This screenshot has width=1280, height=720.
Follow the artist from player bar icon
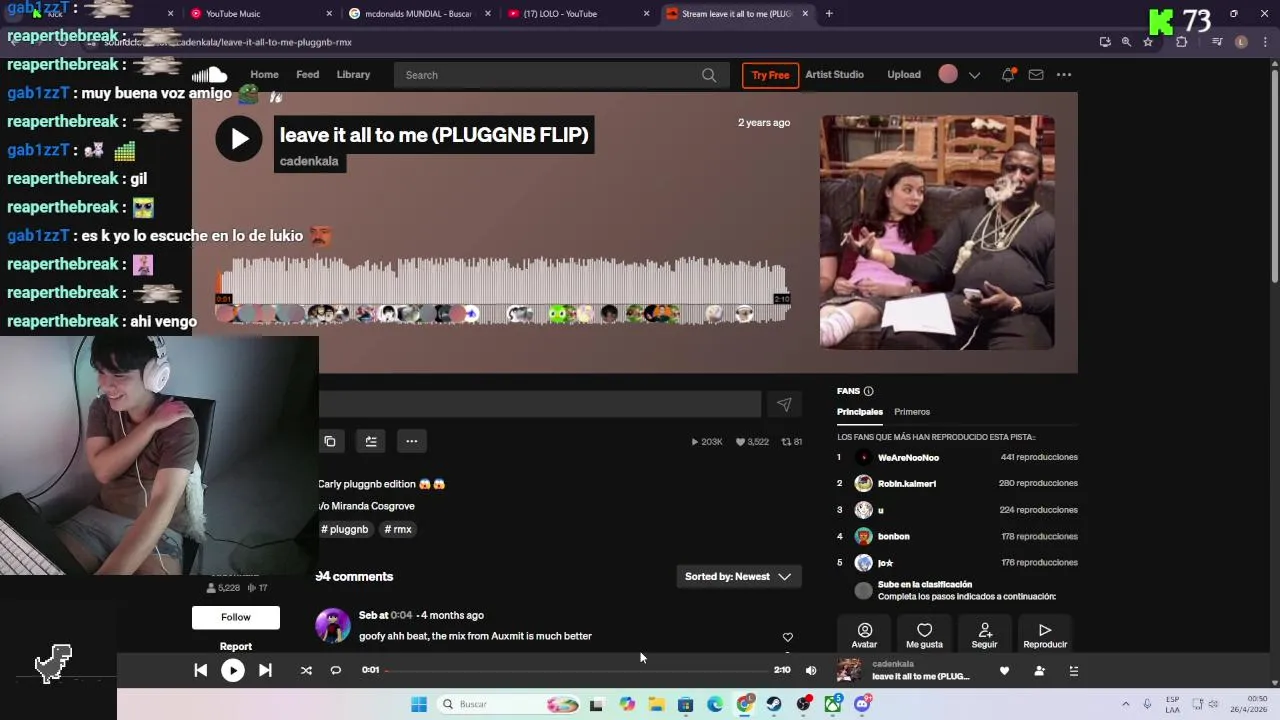click(x=1039, y=671)
